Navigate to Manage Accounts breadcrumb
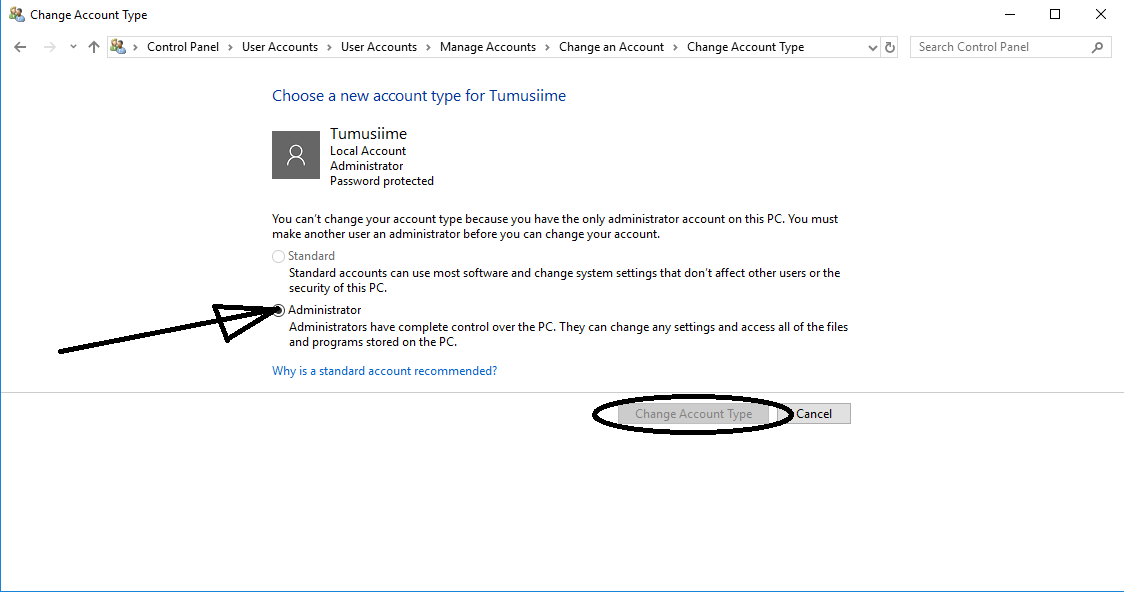The width and height of the screenshot is (1124, 592). (487, 46)
